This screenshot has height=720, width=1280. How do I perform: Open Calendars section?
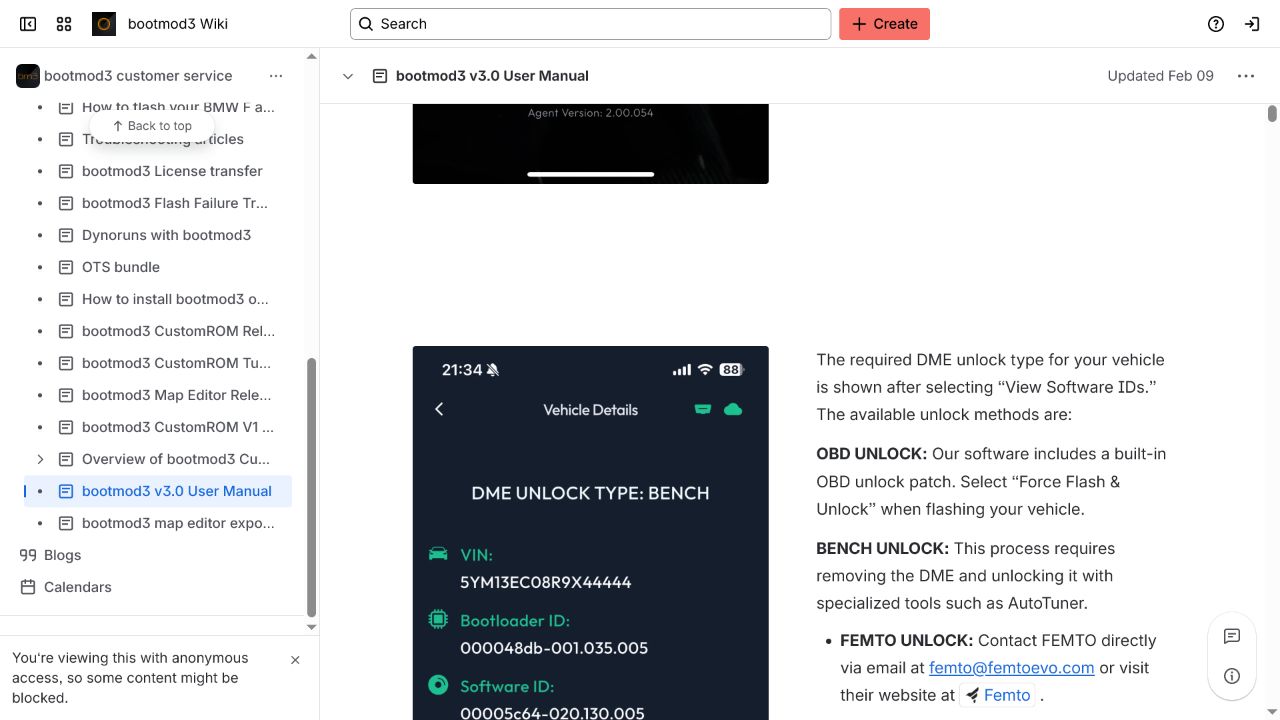pos(78,587)
